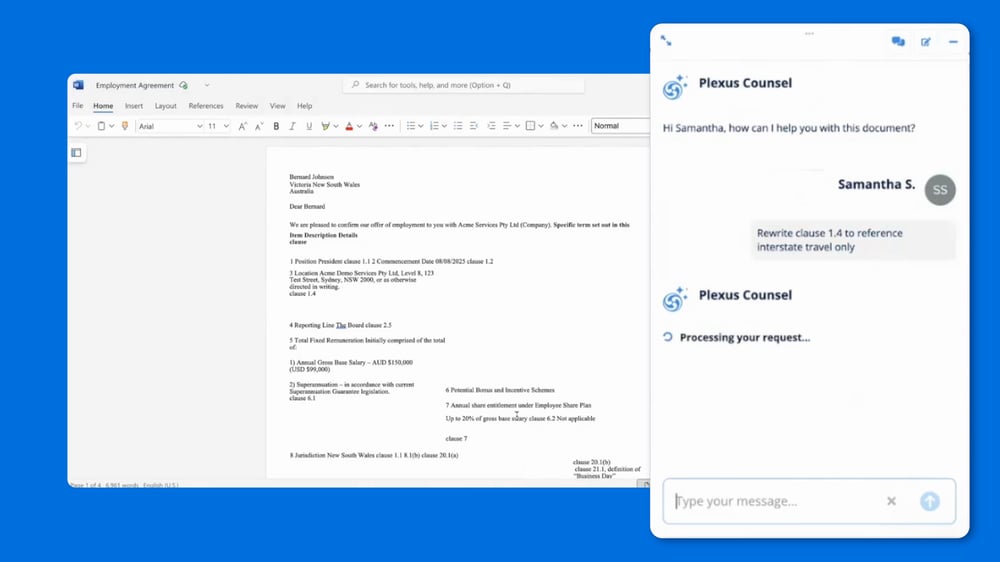Viewport: 1000px width, 562px height.
Task: Open the font size 11 dropdown
Action: (226, 126)
